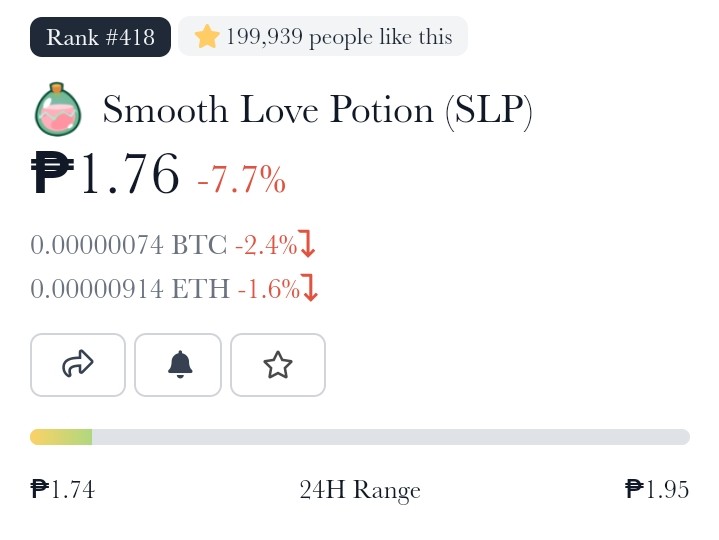The image size is (719, 540).
Task: Click the share arrow button
Action: (78, 365)
